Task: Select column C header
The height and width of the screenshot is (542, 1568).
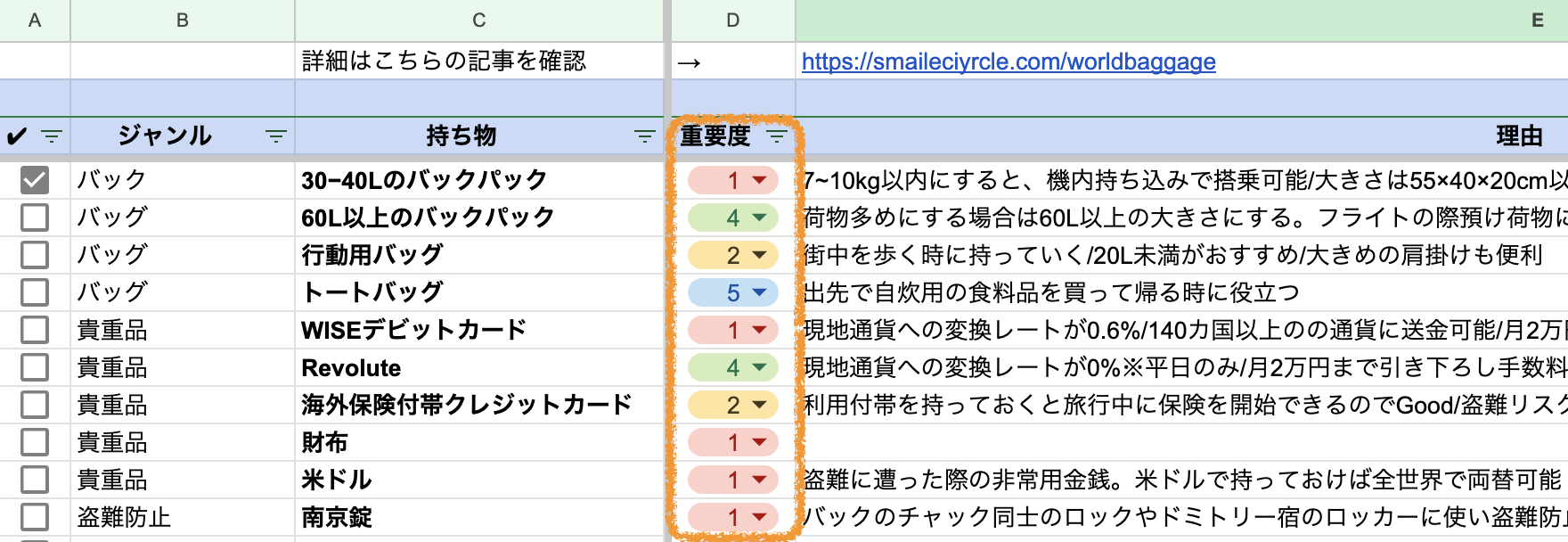Action: (x=479, y=21)
